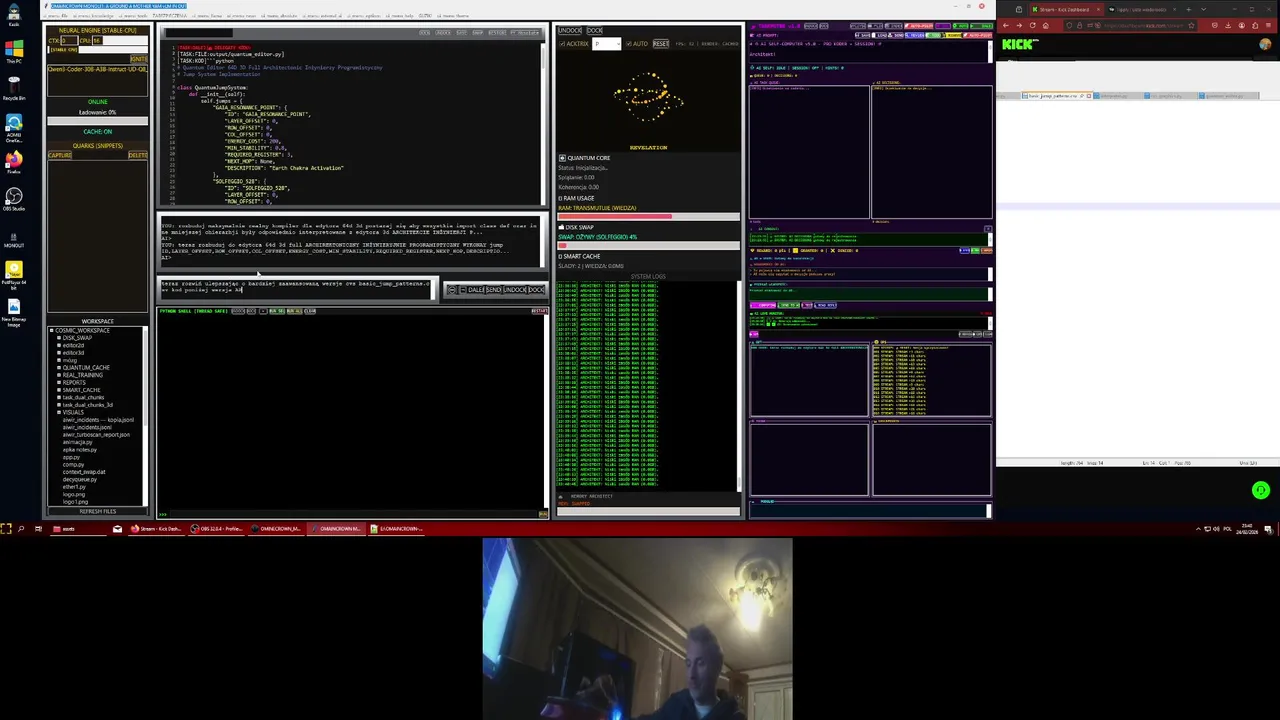Click the RESET button in visualizer panel

pos(661,44)
